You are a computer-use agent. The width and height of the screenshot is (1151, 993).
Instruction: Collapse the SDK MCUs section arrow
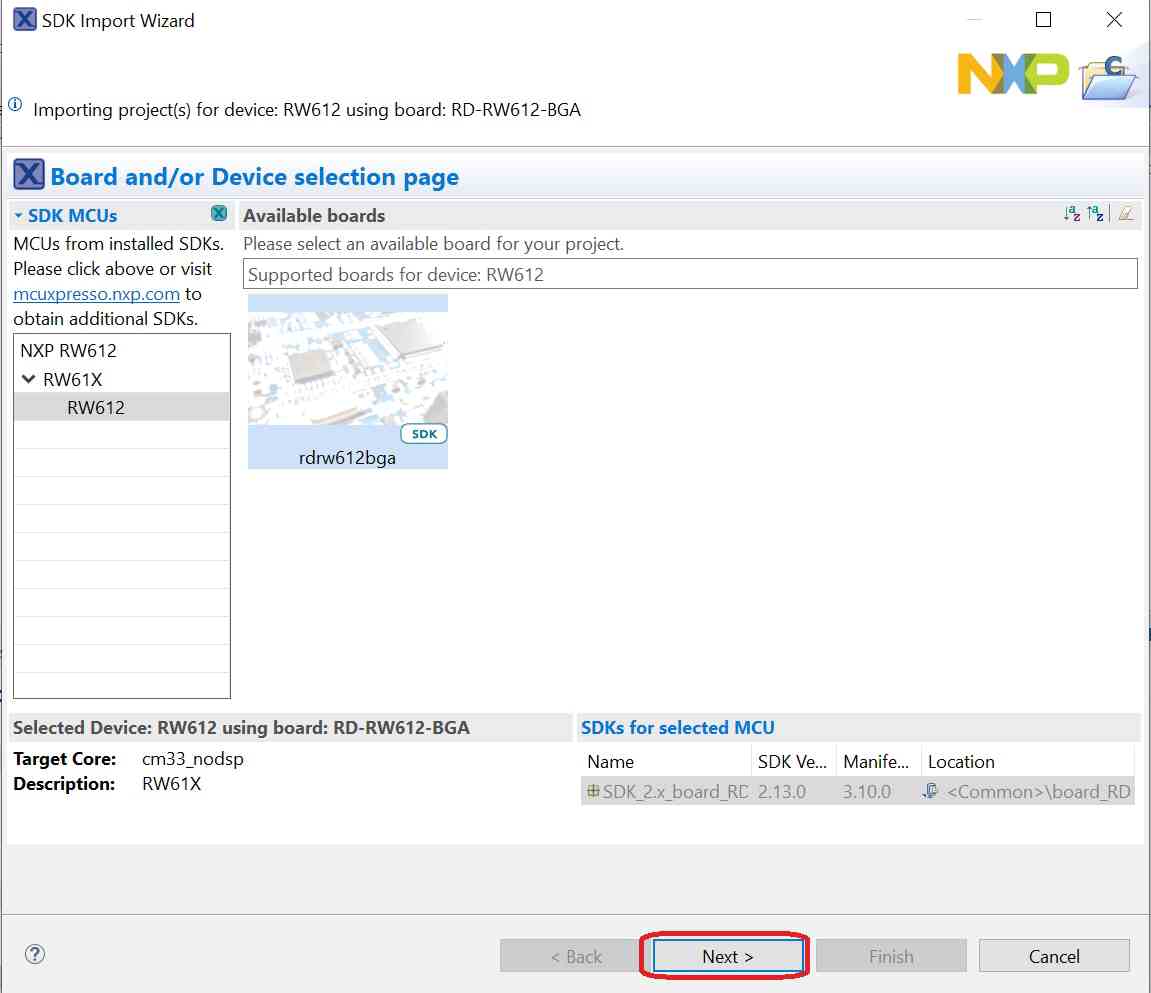19,216
